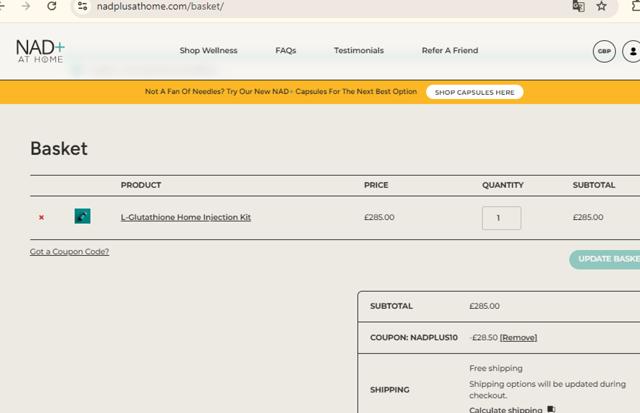Click the browser address bar URL

click(x=160, y=6)
